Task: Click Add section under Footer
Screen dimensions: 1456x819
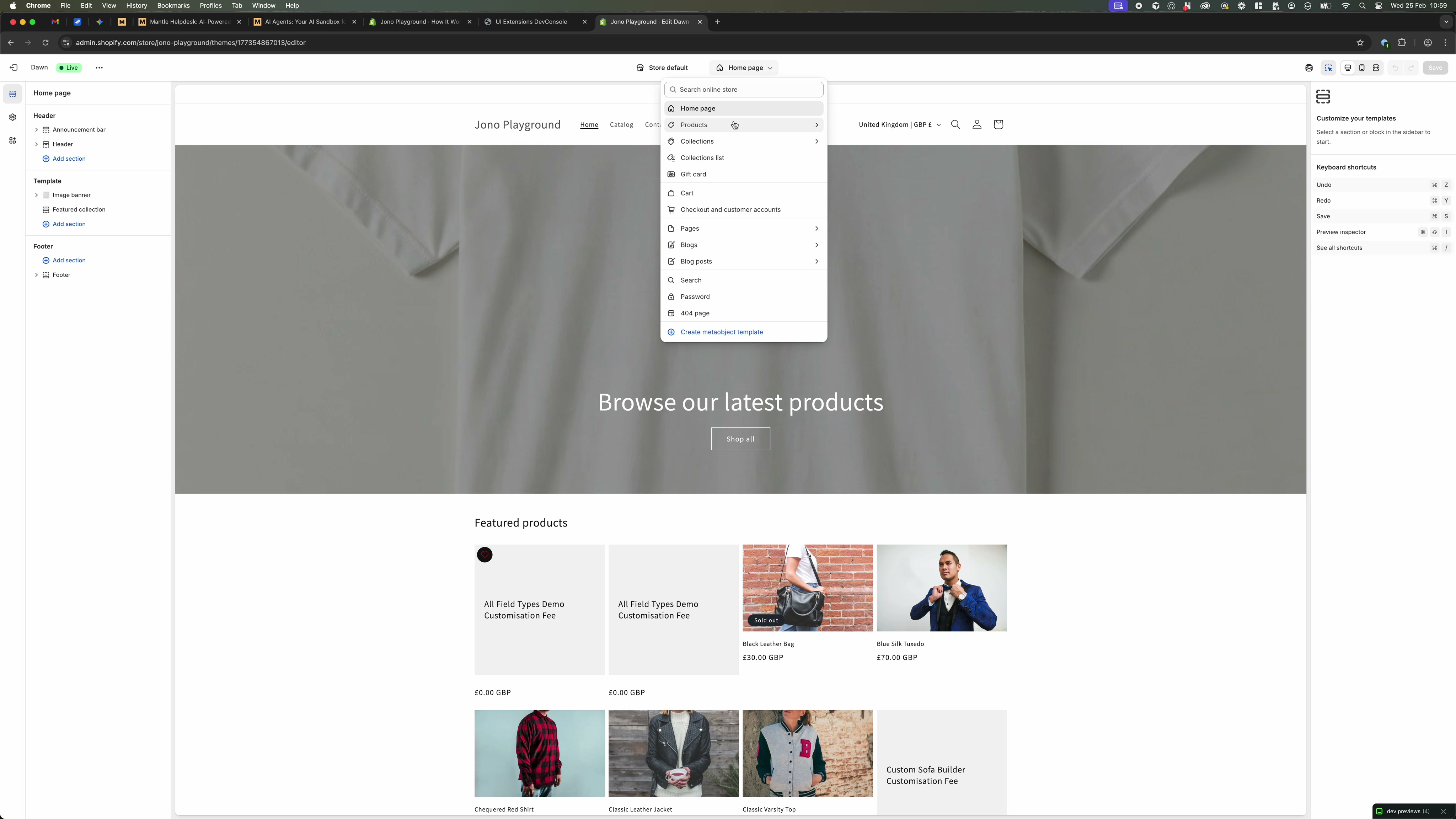Action: point(64,261)
